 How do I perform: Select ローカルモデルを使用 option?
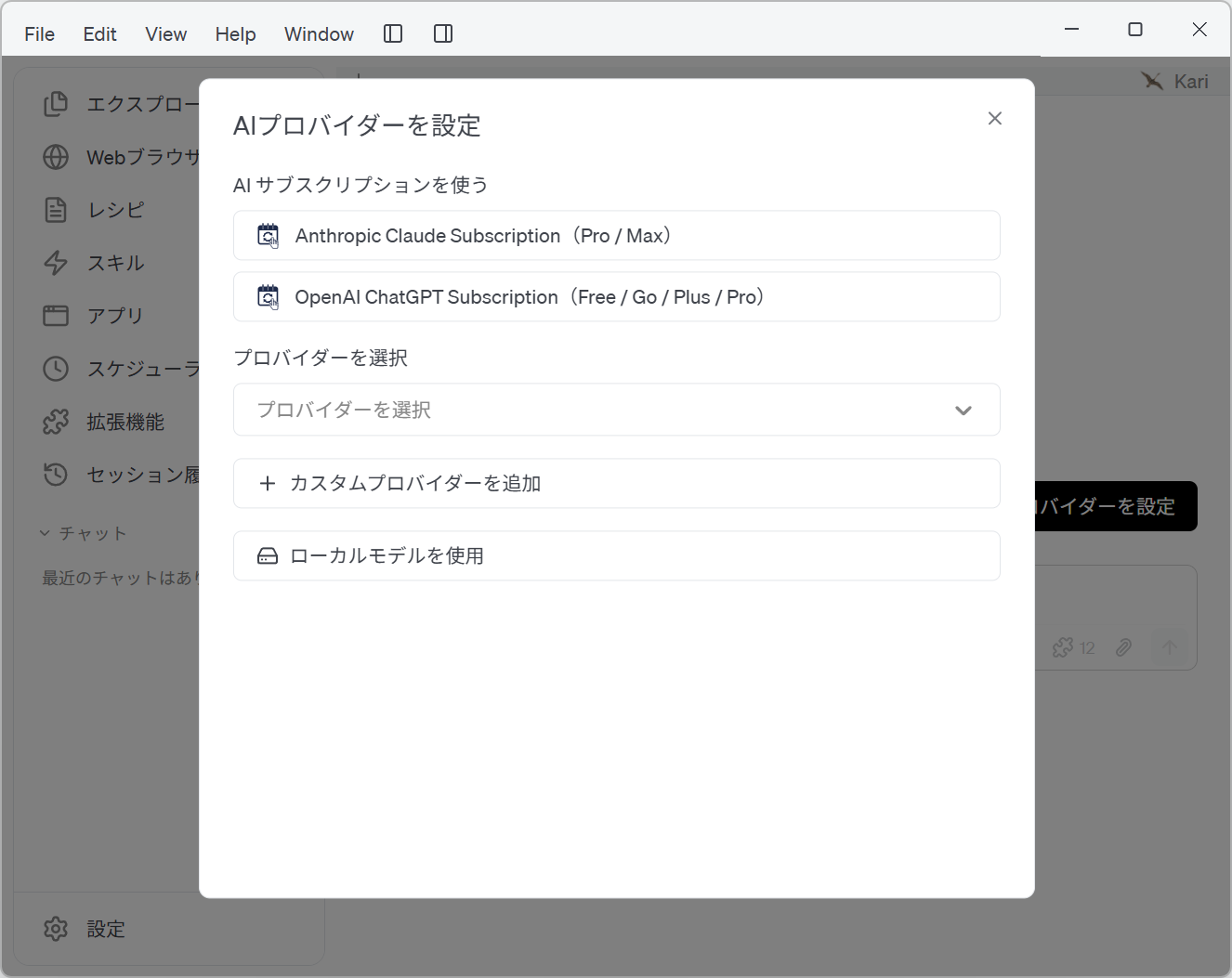617,555
